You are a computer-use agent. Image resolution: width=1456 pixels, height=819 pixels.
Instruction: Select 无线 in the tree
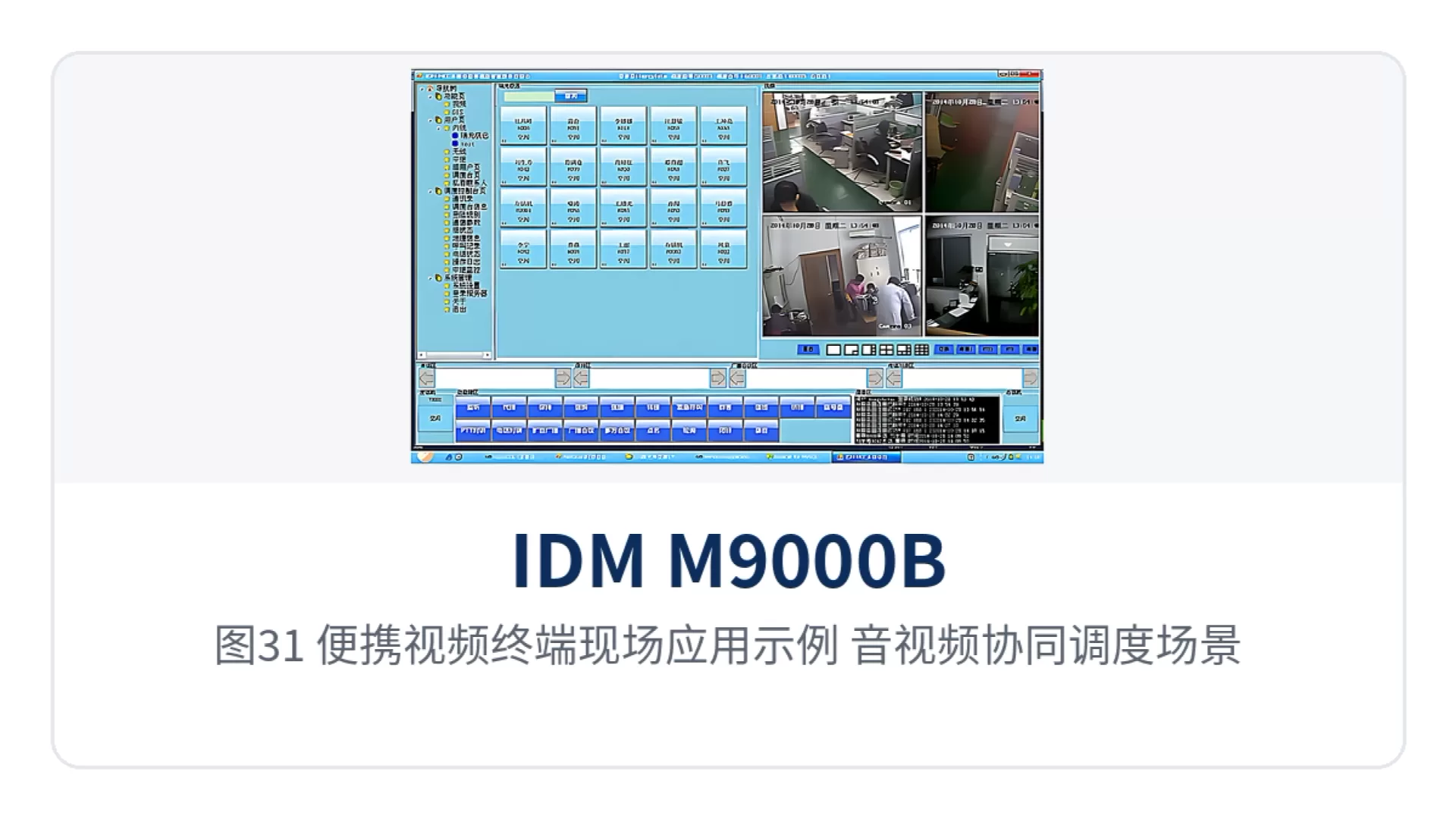[459, 152]
